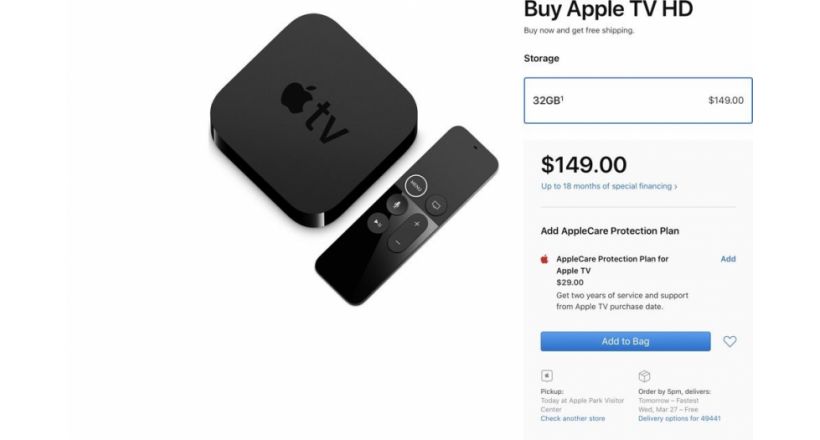Click the Add to Bag button

pyautogui.click(x=625, y=341)
